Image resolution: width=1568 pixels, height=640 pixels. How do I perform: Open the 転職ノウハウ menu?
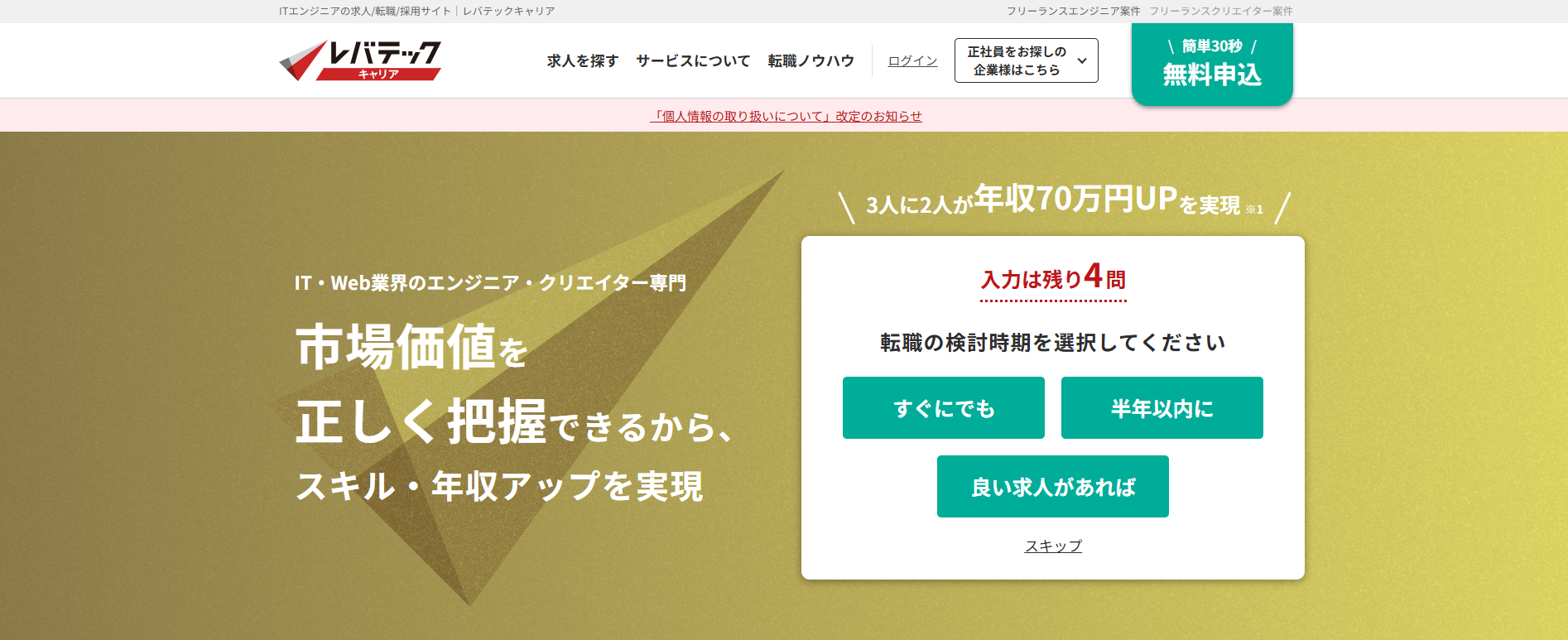click(810, 61)
